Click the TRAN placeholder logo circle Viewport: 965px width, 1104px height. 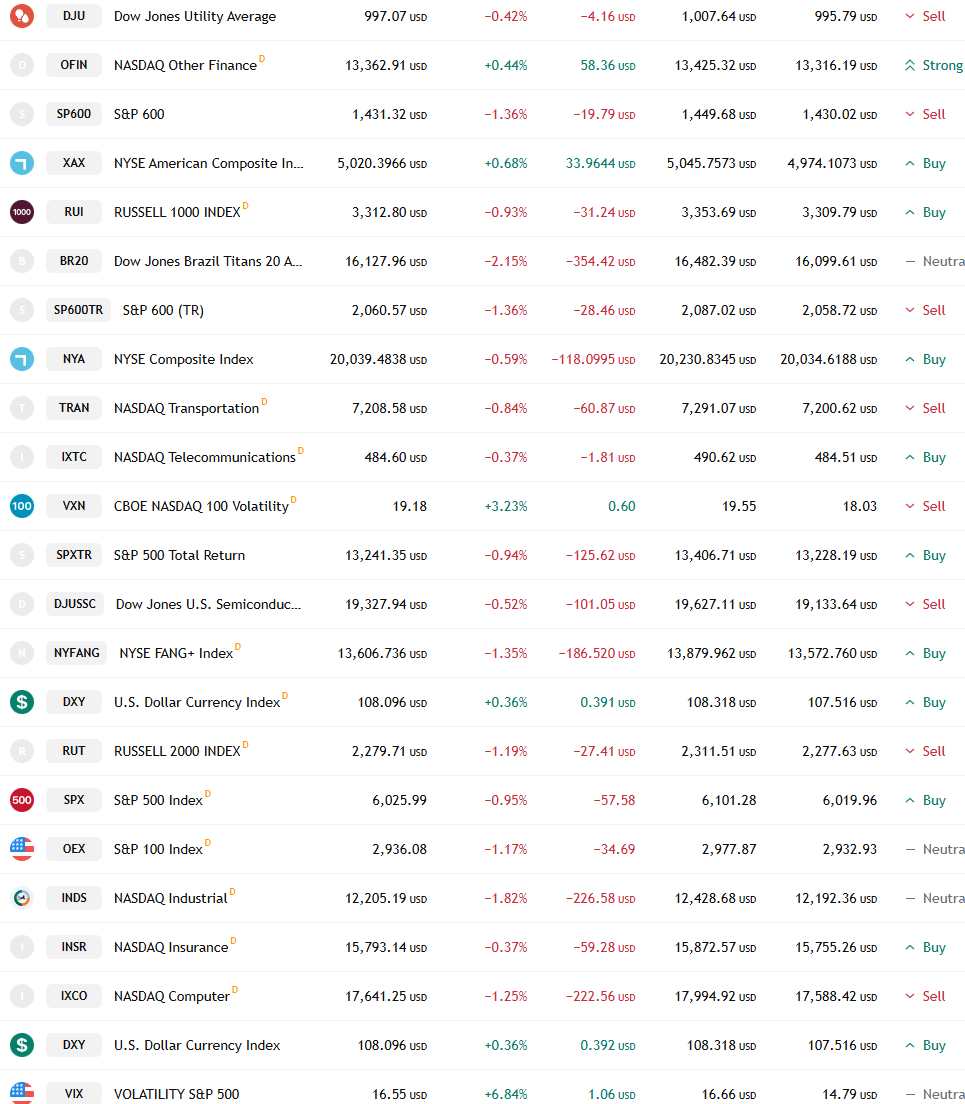[22, 408]
